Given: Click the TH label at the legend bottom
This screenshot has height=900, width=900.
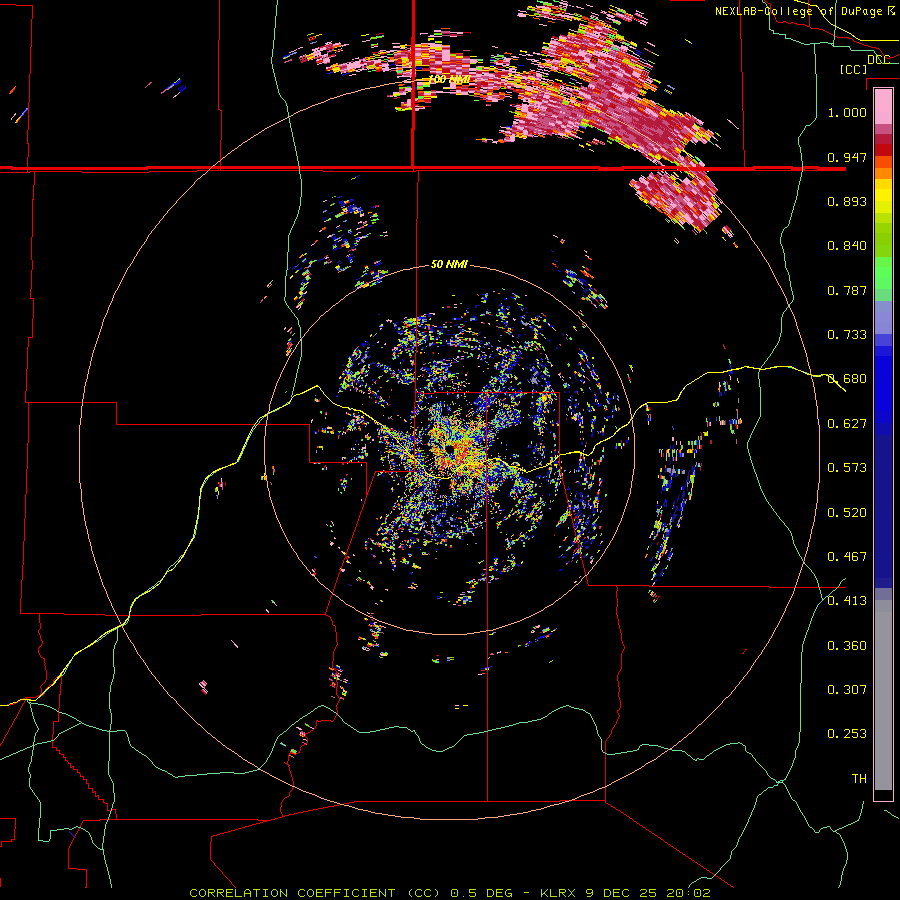Looking at the screenshot, I should (x=859, y=779).
